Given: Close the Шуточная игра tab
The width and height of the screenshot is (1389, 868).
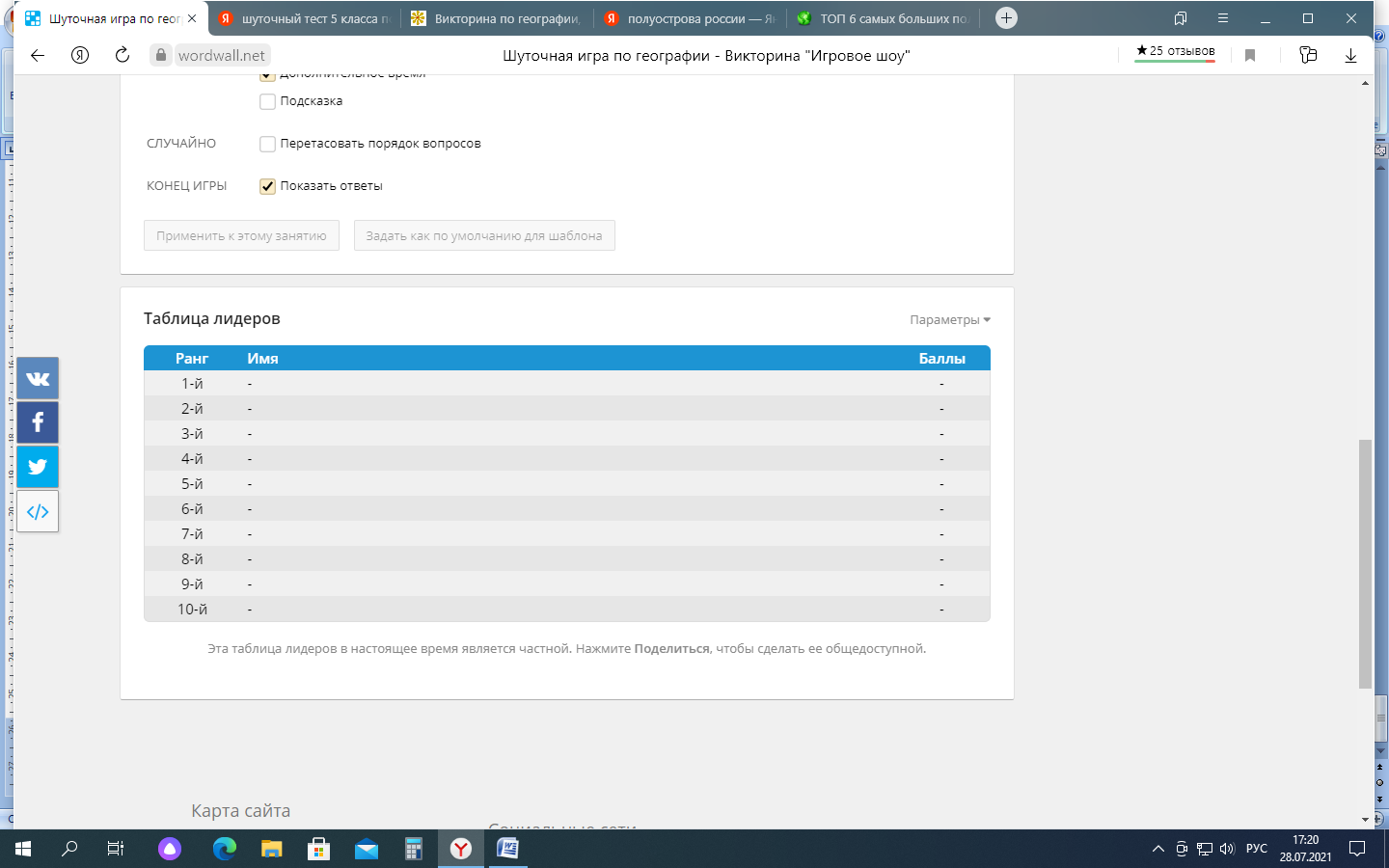Looking at the screenshot, I should click(192, 18).
